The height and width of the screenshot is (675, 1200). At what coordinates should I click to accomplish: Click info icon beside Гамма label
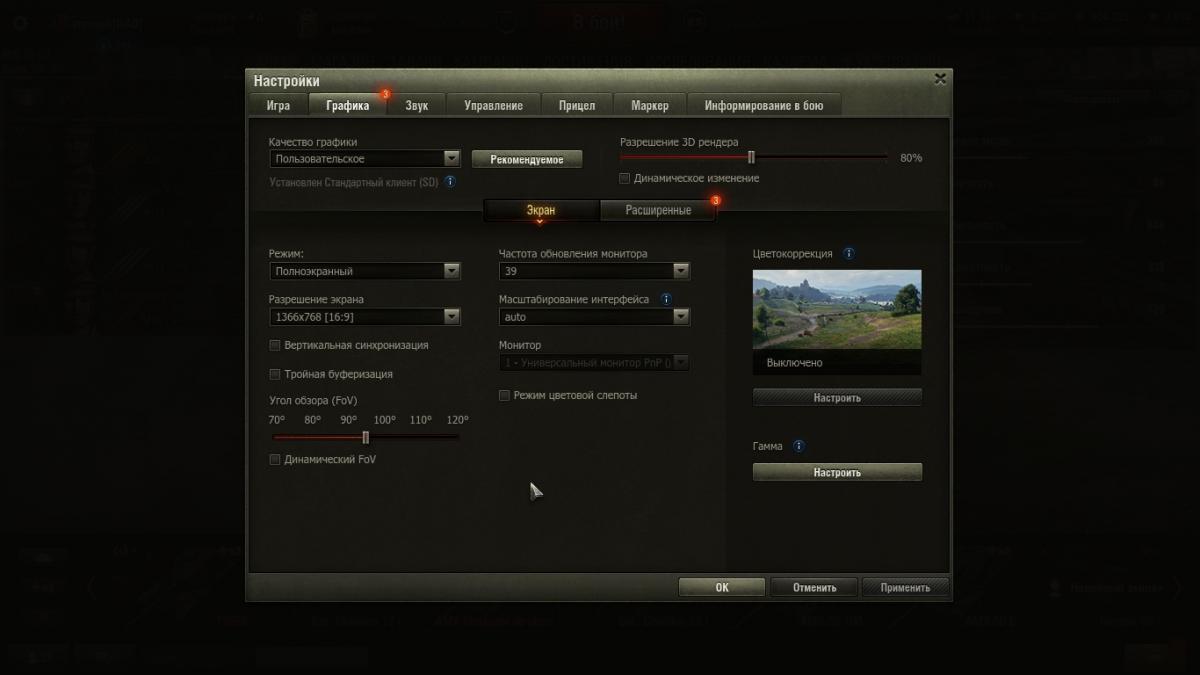click(798, 446)
